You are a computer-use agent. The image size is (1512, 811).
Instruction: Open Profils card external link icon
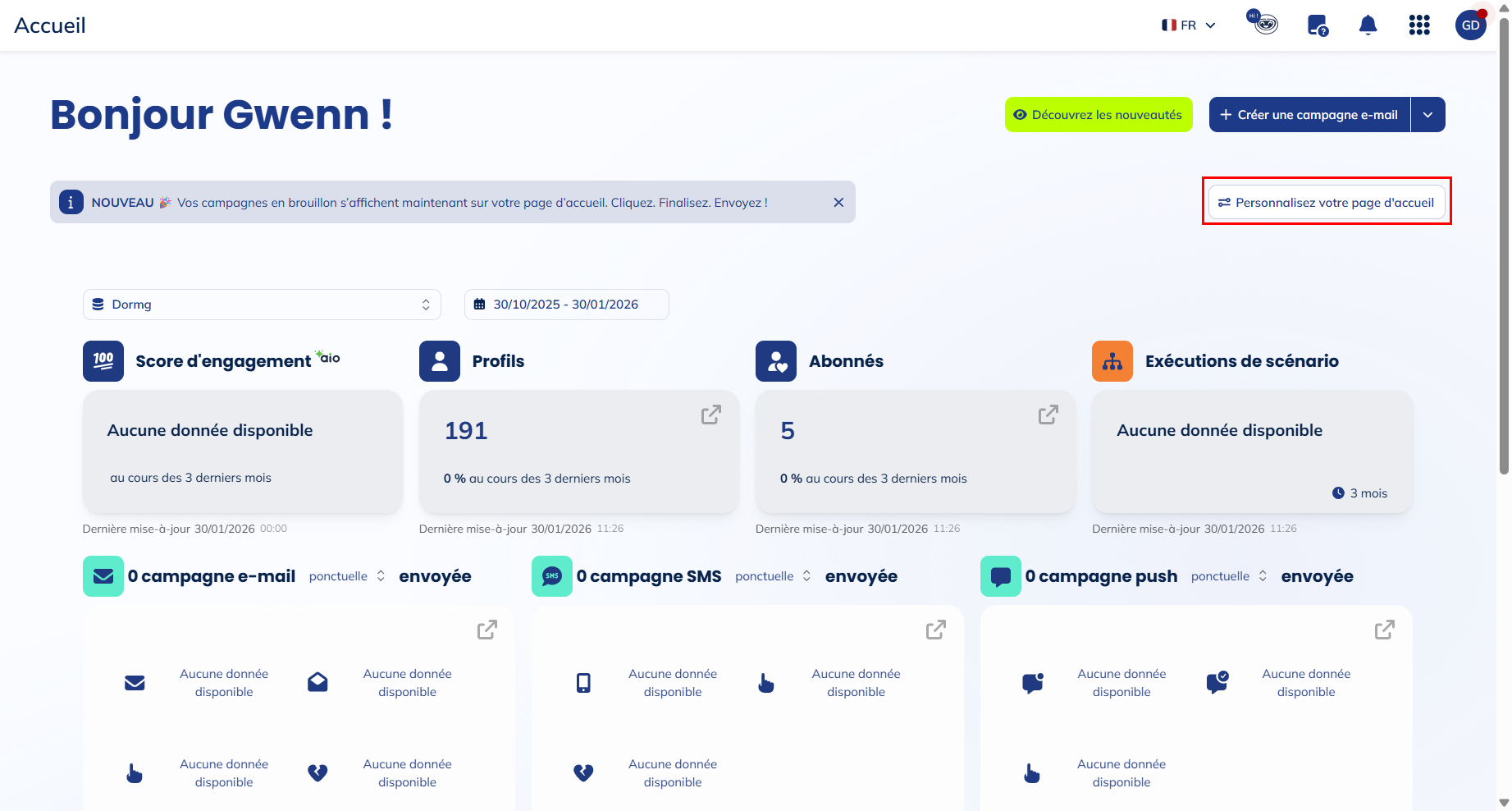[x=710, y=415]
